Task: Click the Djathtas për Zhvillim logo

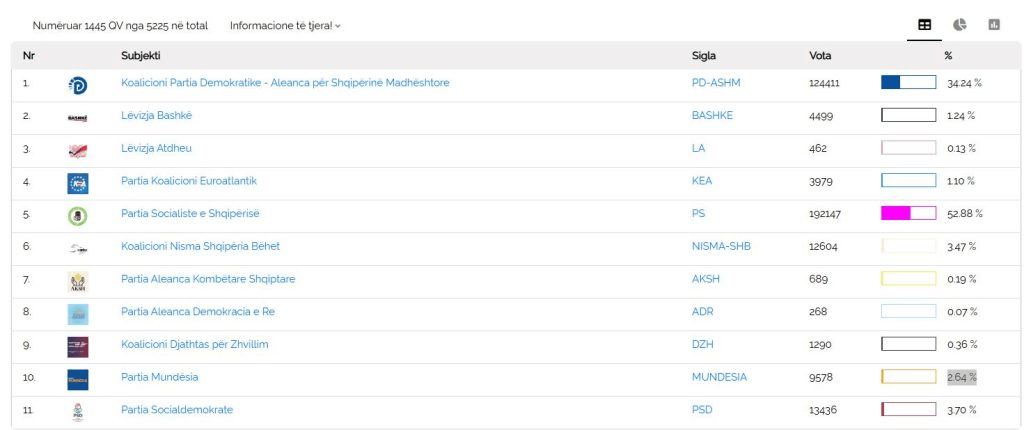Action: tap(77, 346)
